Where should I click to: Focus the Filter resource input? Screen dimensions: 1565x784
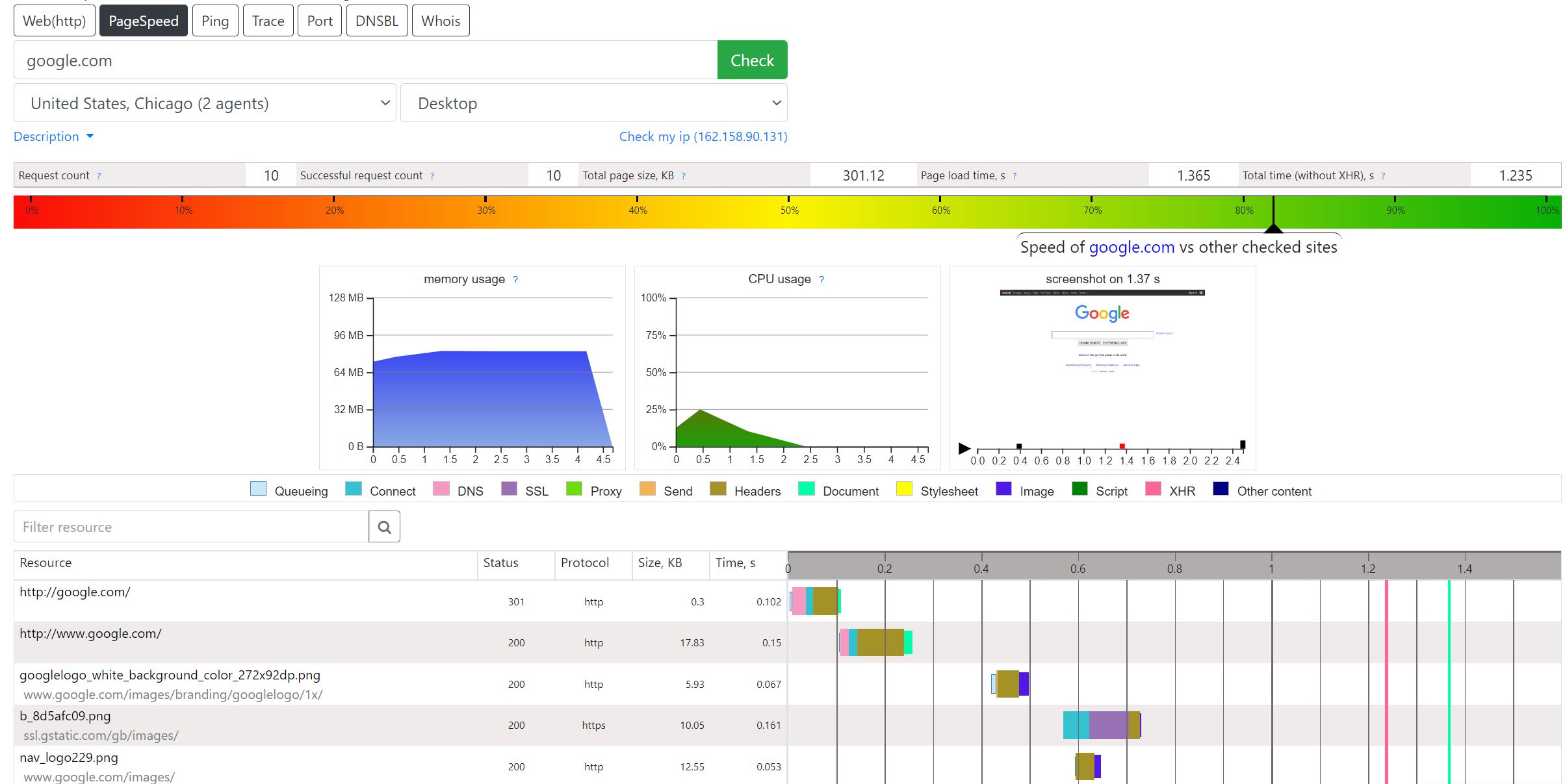click(191, 527)
